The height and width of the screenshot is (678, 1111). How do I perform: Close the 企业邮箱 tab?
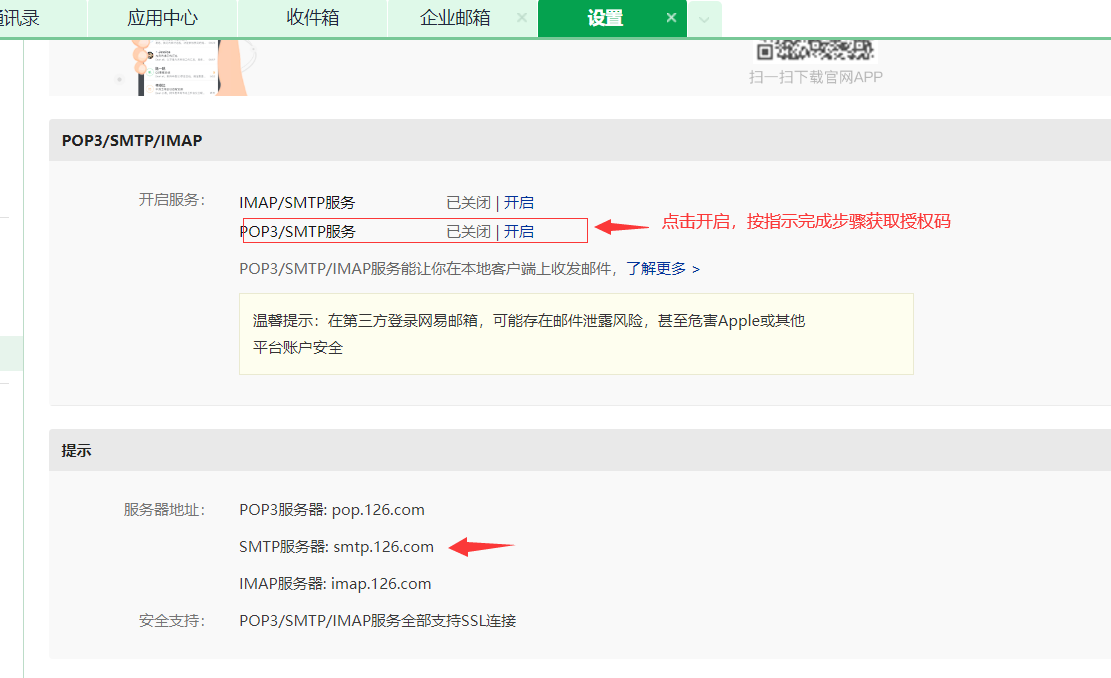pyautogui.click(x=522, y=18)
